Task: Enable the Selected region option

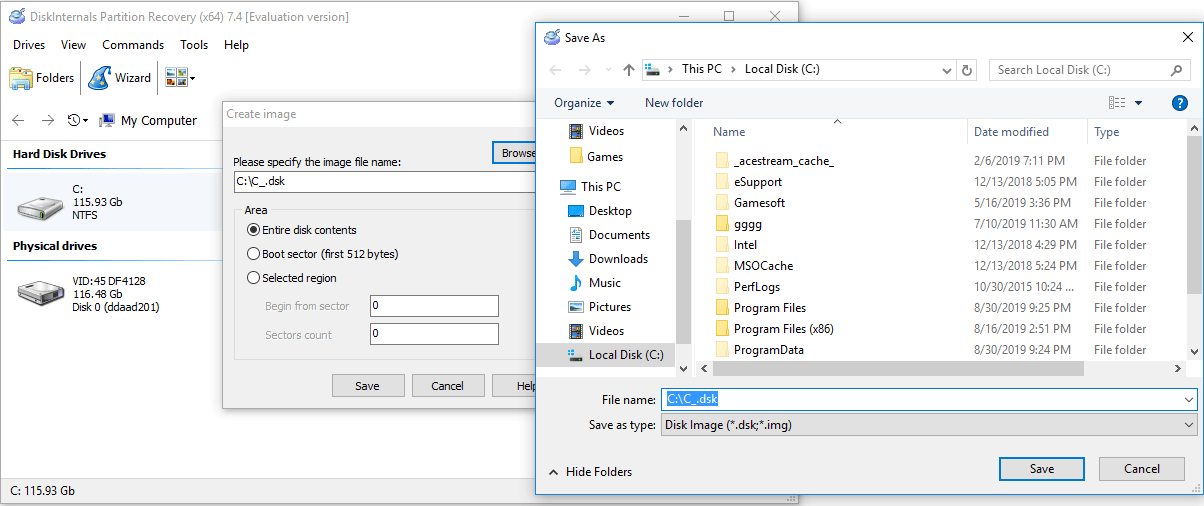Action: point(254,278)
